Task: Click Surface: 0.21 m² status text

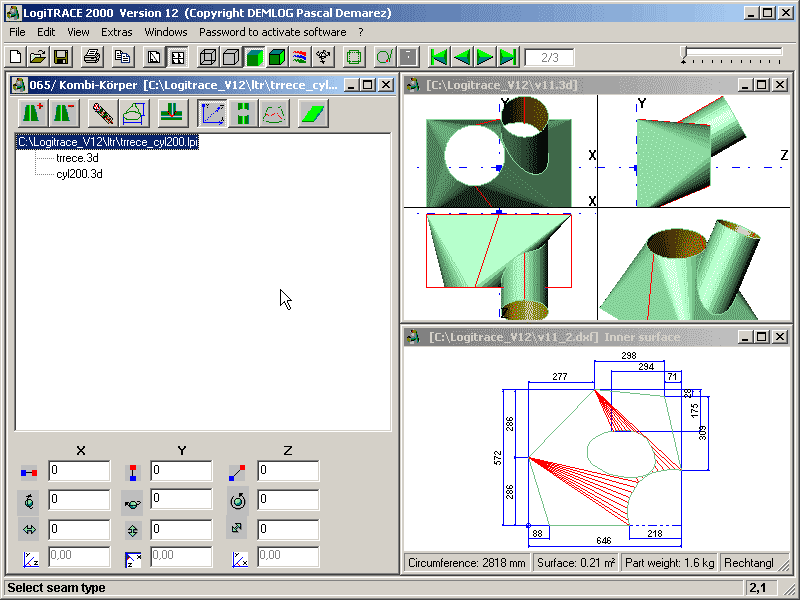Action: click(576, 563)
